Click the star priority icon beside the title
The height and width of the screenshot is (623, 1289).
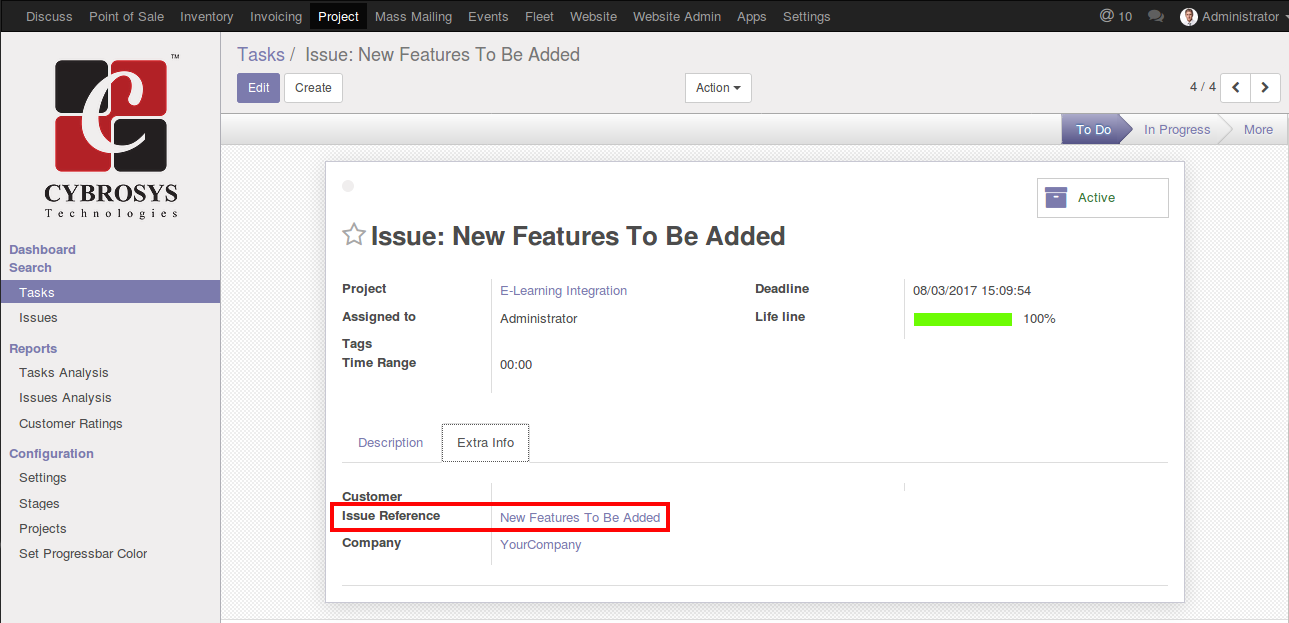click(x=354, y=235)
